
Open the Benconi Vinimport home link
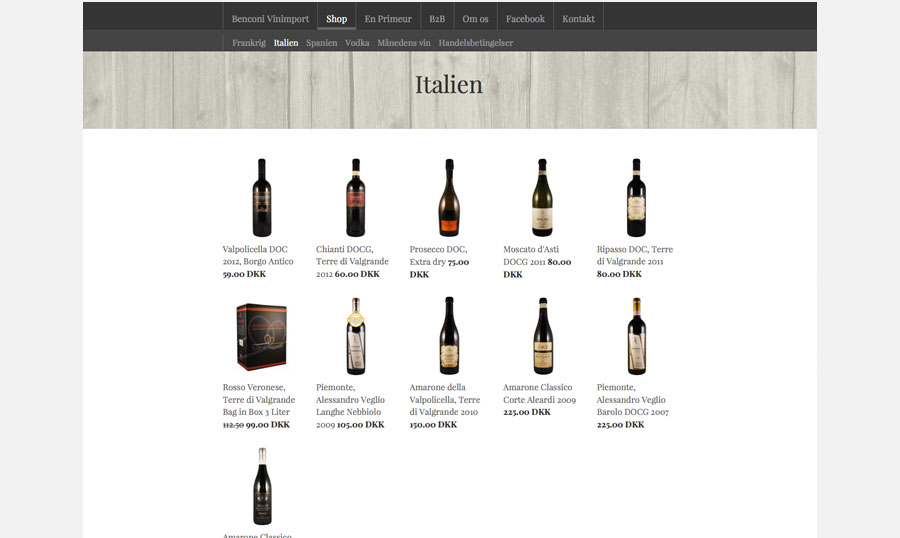[x=270, y=19]
